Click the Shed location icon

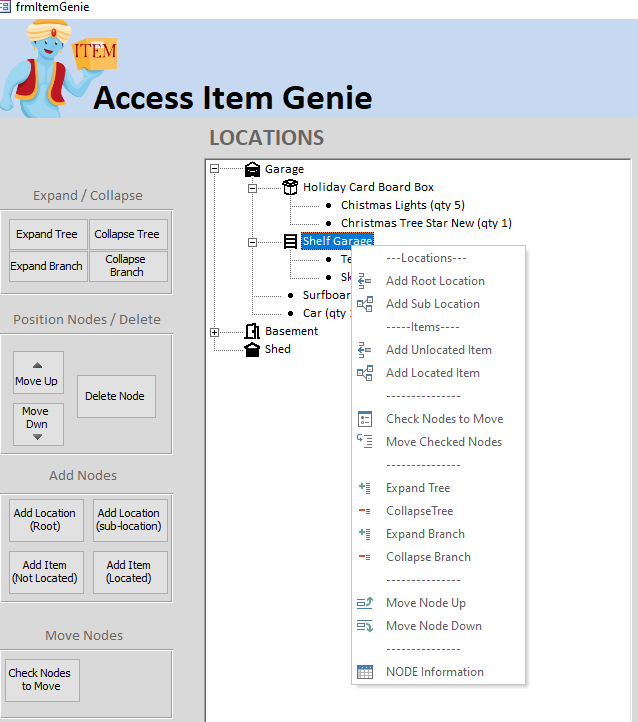tap(253, 349)
